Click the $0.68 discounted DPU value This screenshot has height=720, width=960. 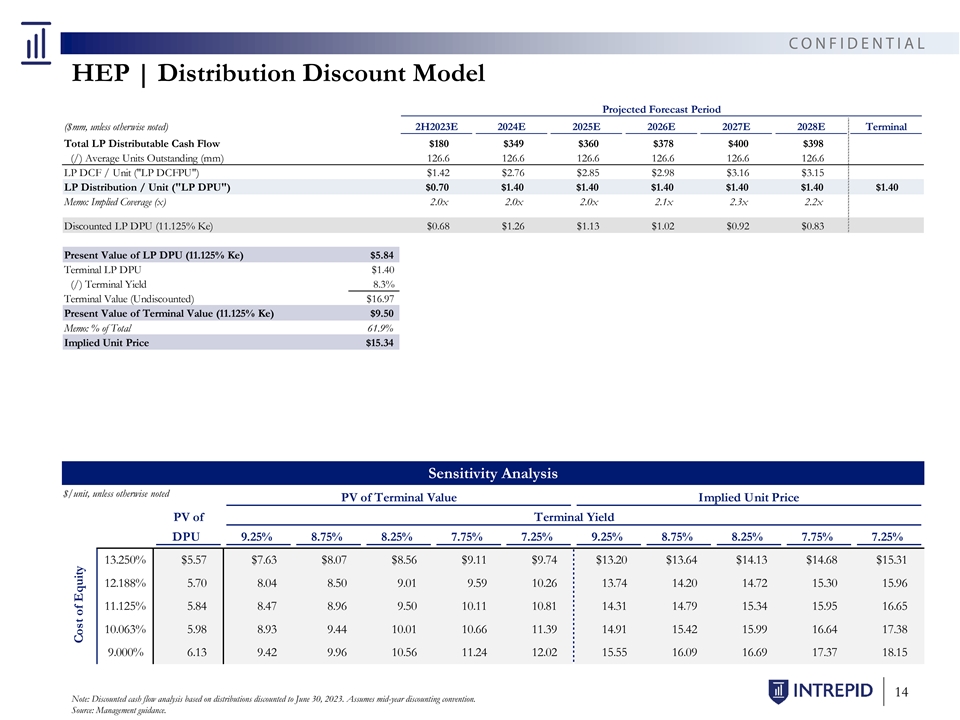pos(438,226)
